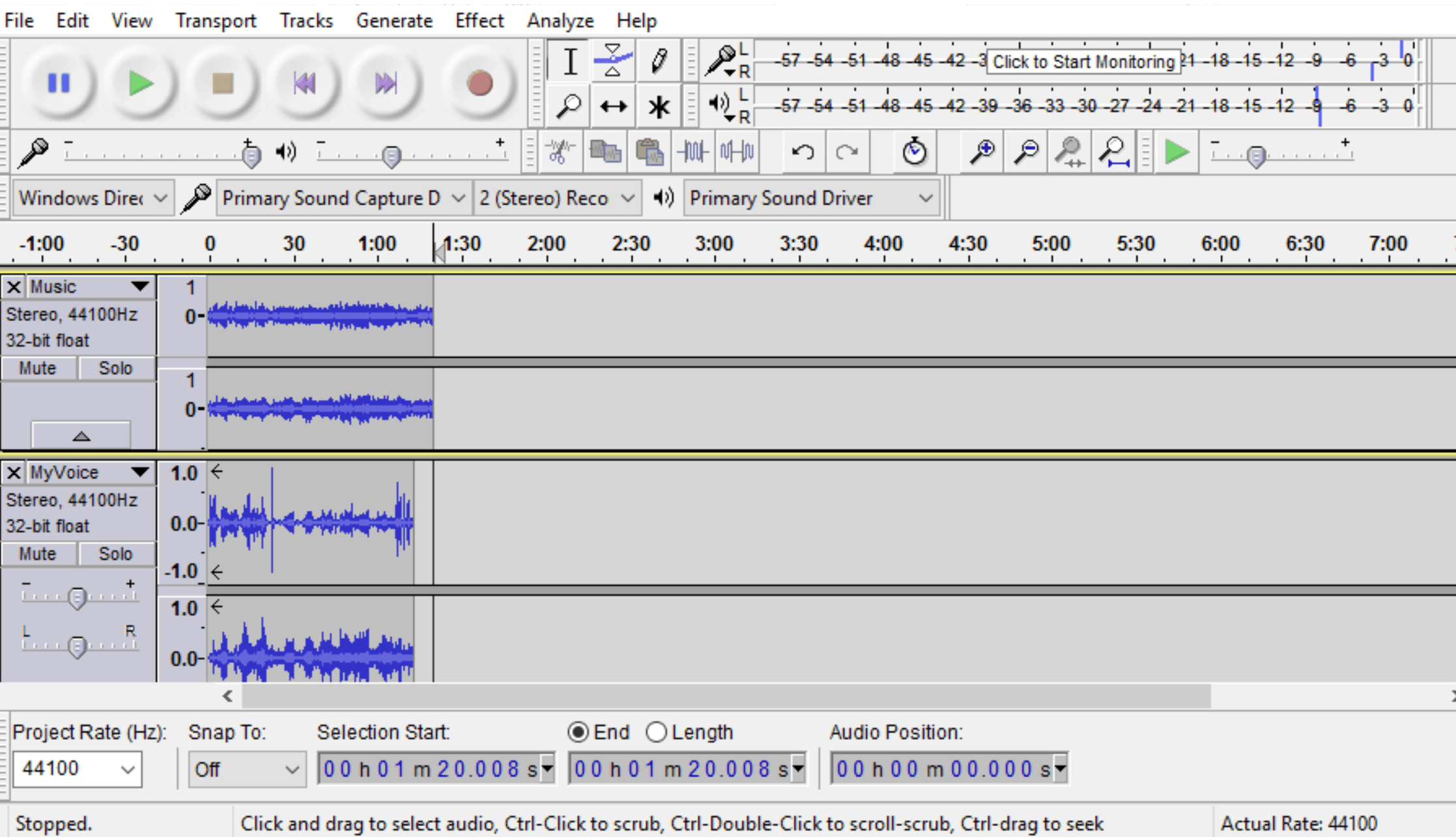1456x837 pixels.
Task: Select the Envelope tool
Action: [613, 62]
